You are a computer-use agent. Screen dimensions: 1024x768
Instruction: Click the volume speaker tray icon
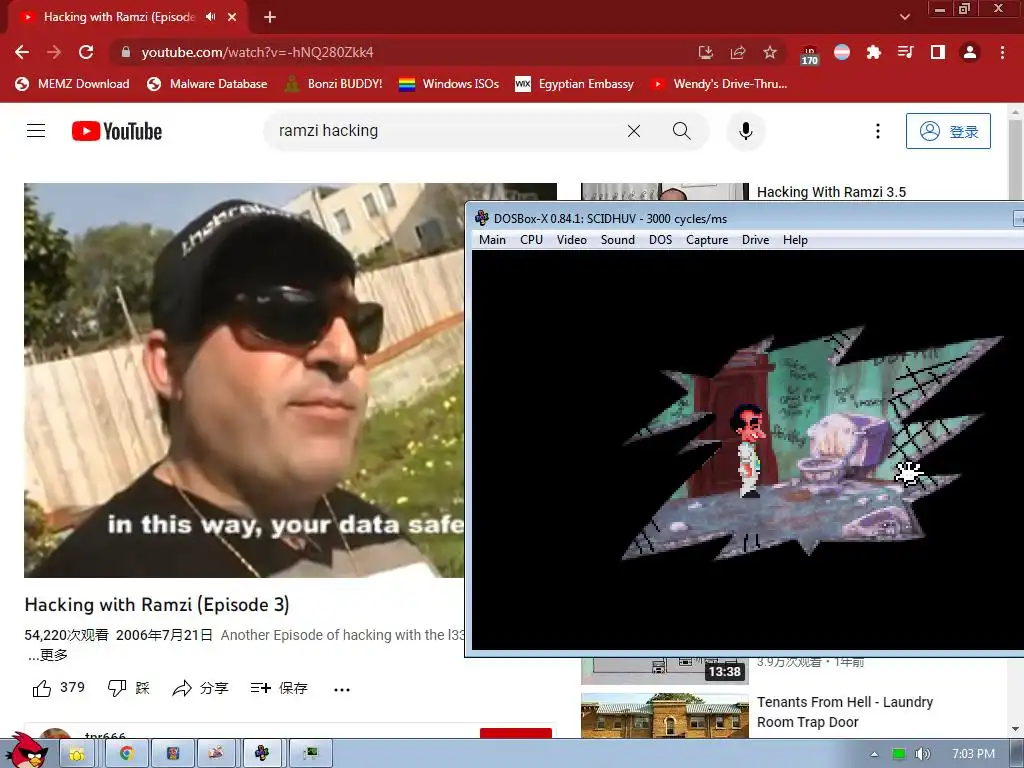(922, 754)
